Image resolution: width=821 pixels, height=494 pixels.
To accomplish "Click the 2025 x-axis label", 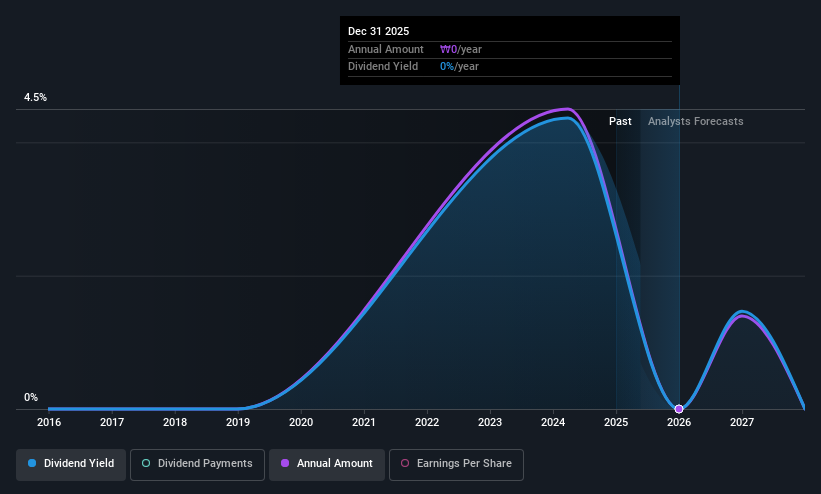I will [616, 422].
